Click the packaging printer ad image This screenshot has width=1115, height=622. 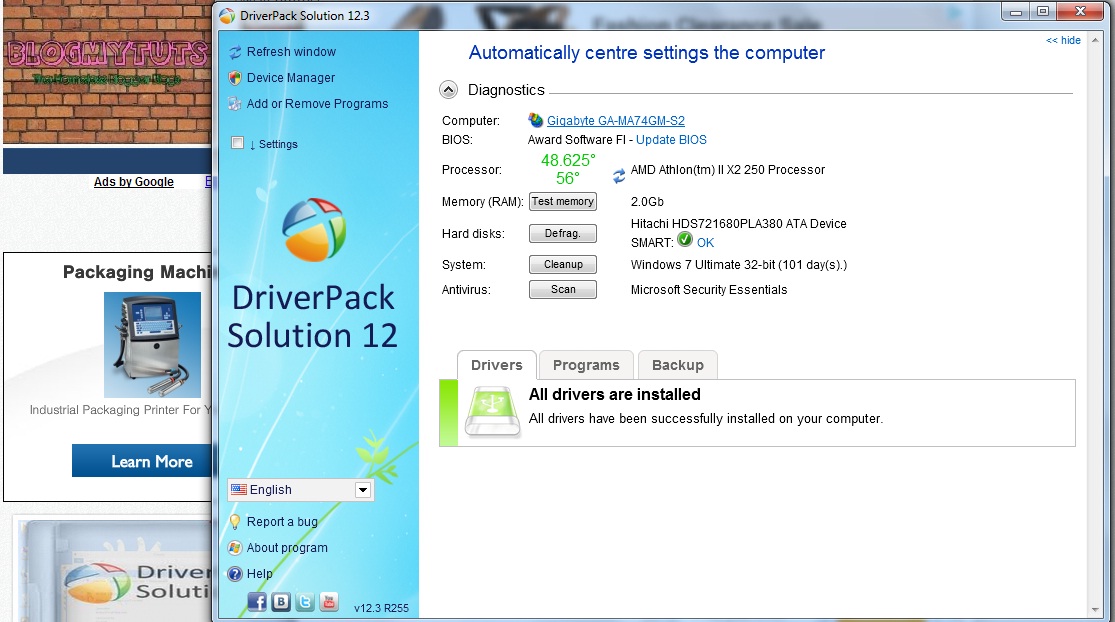click(x=152, y=345)
